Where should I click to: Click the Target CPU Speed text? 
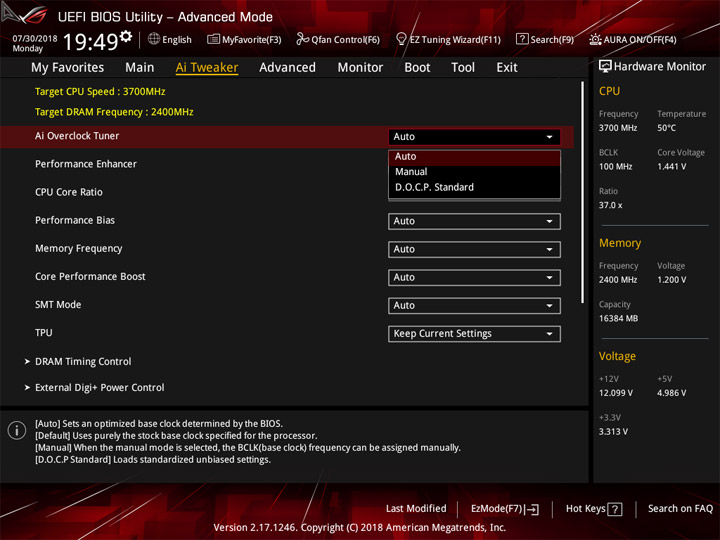click(x=100, y=91)
